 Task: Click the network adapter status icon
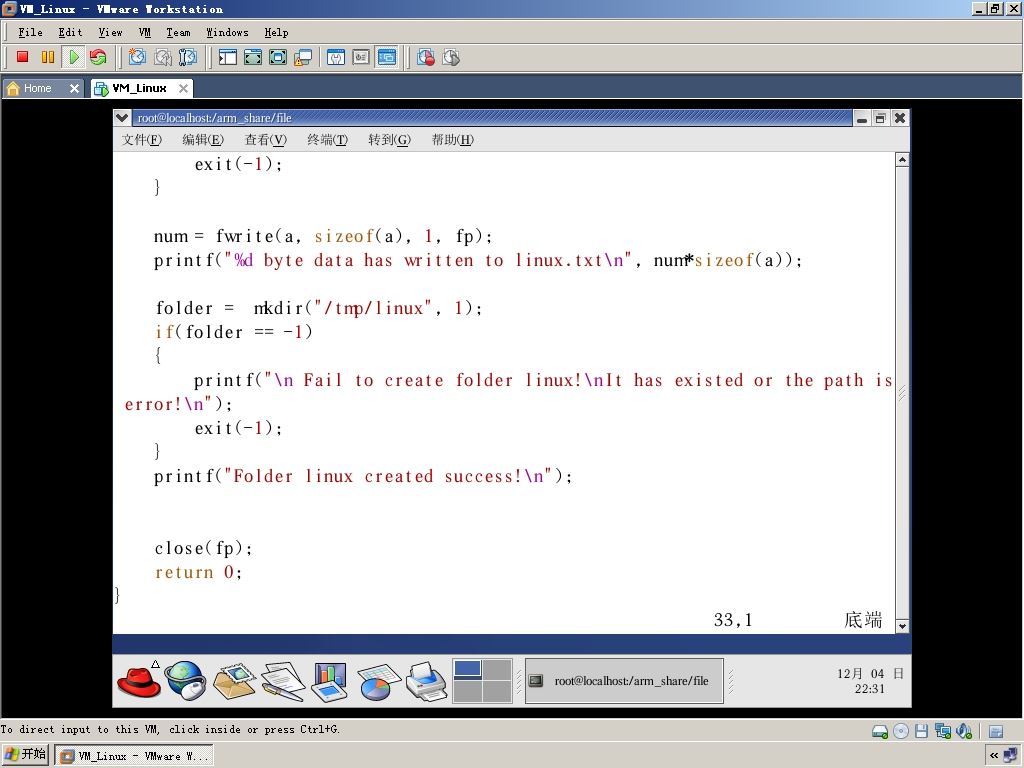(x=942, y=731)
